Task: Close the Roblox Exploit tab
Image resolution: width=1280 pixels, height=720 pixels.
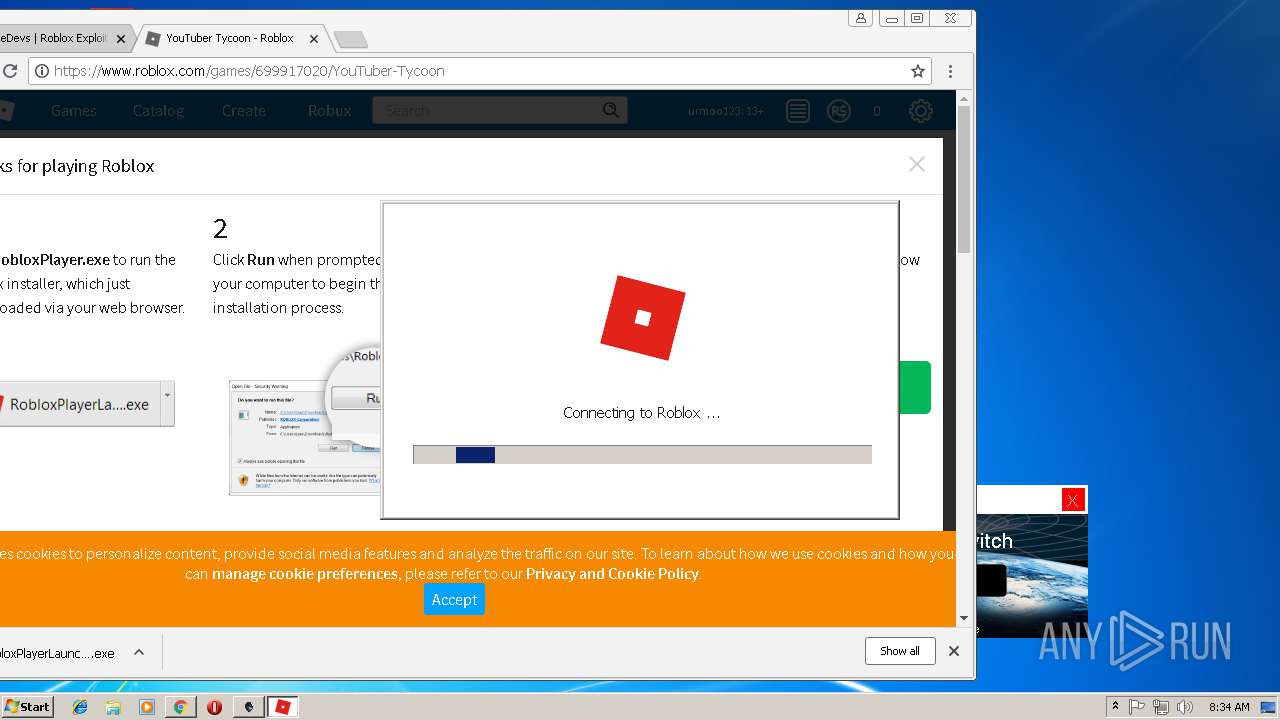Action: coord(121,39)
